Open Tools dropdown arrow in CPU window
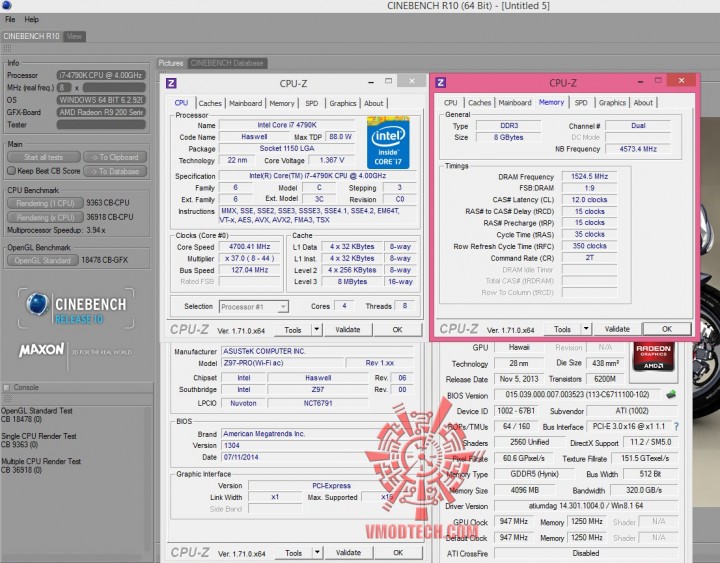Image resolution: width=720 pixels, height=563 pixels. click(317, 329)
